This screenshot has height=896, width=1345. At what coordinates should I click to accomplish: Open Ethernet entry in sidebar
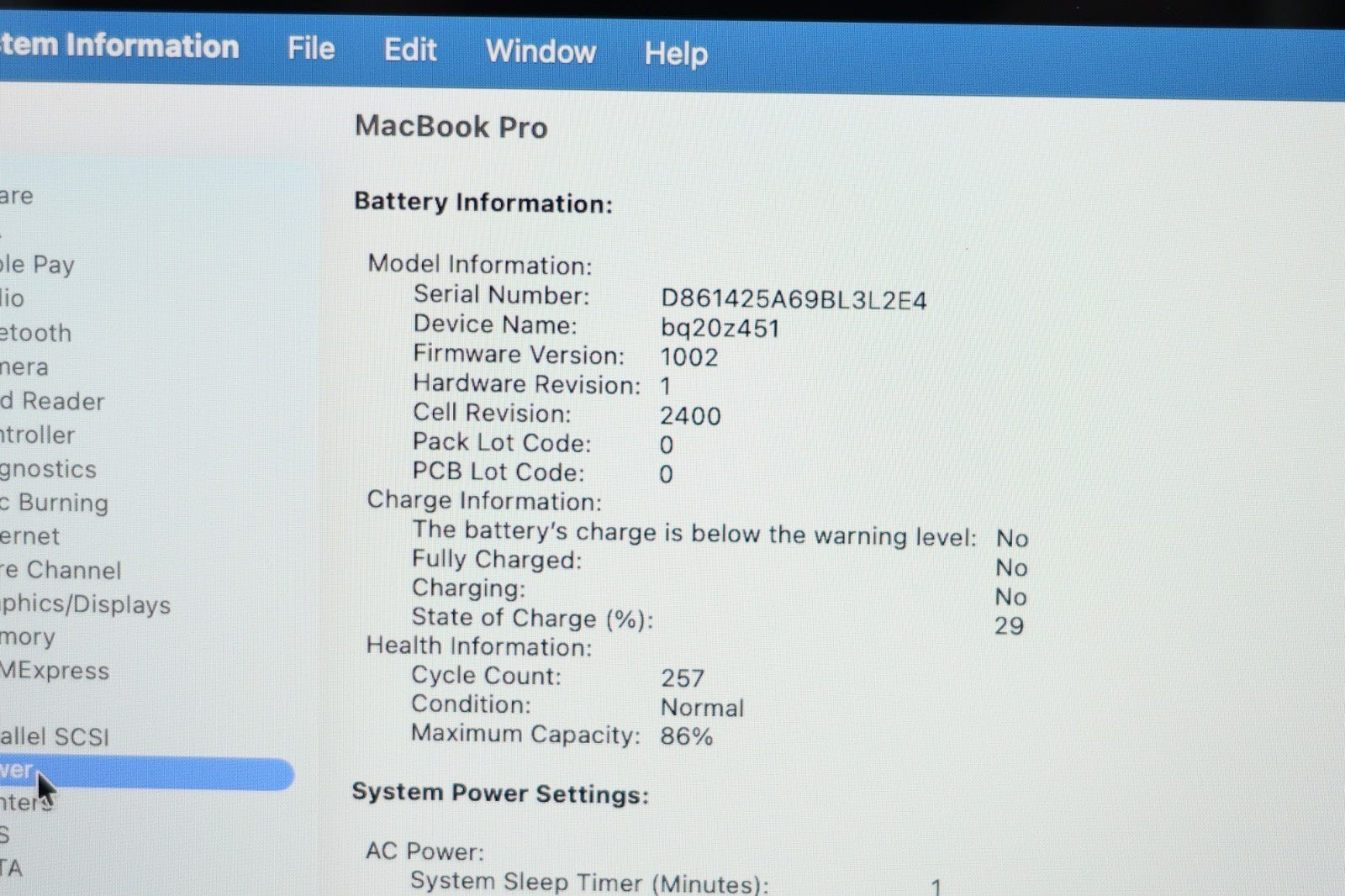30,536
